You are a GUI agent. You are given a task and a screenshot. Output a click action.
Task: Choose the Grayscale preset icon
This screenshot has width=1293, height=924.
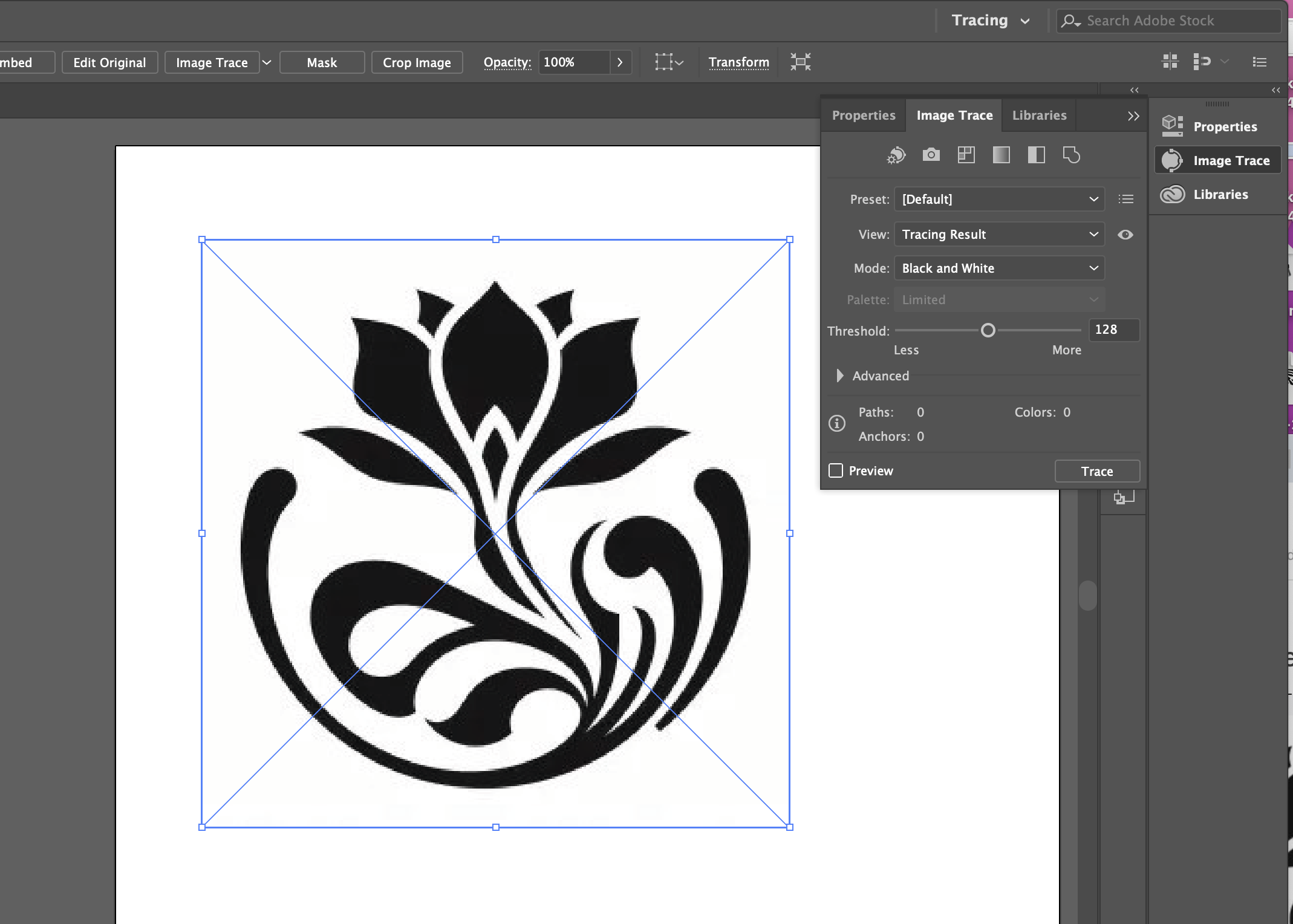pyautogui.click(x=1001, y=155)
